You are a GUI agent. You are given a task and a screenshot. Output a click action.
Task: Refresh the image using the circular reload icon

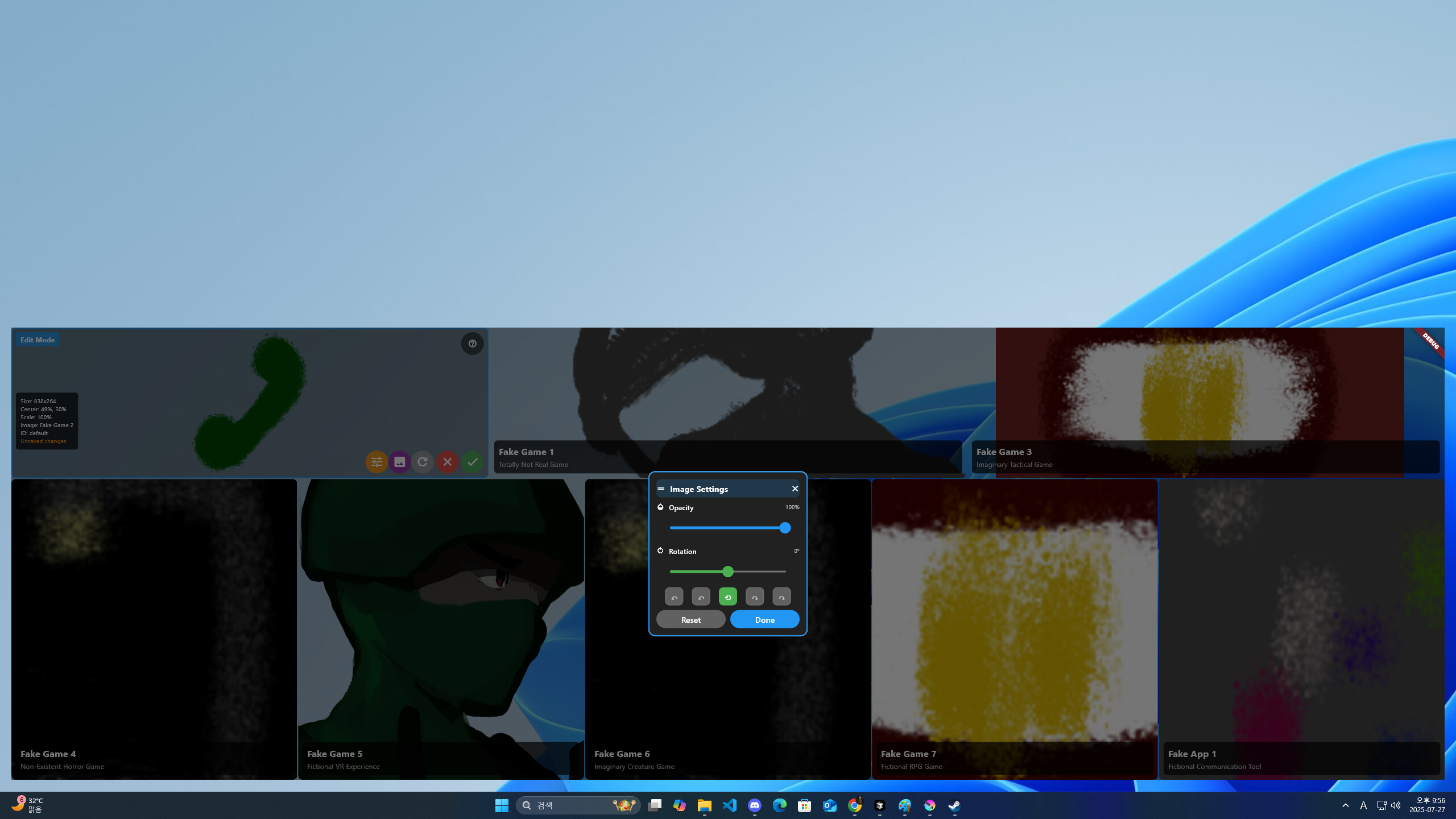pos(424,462)
